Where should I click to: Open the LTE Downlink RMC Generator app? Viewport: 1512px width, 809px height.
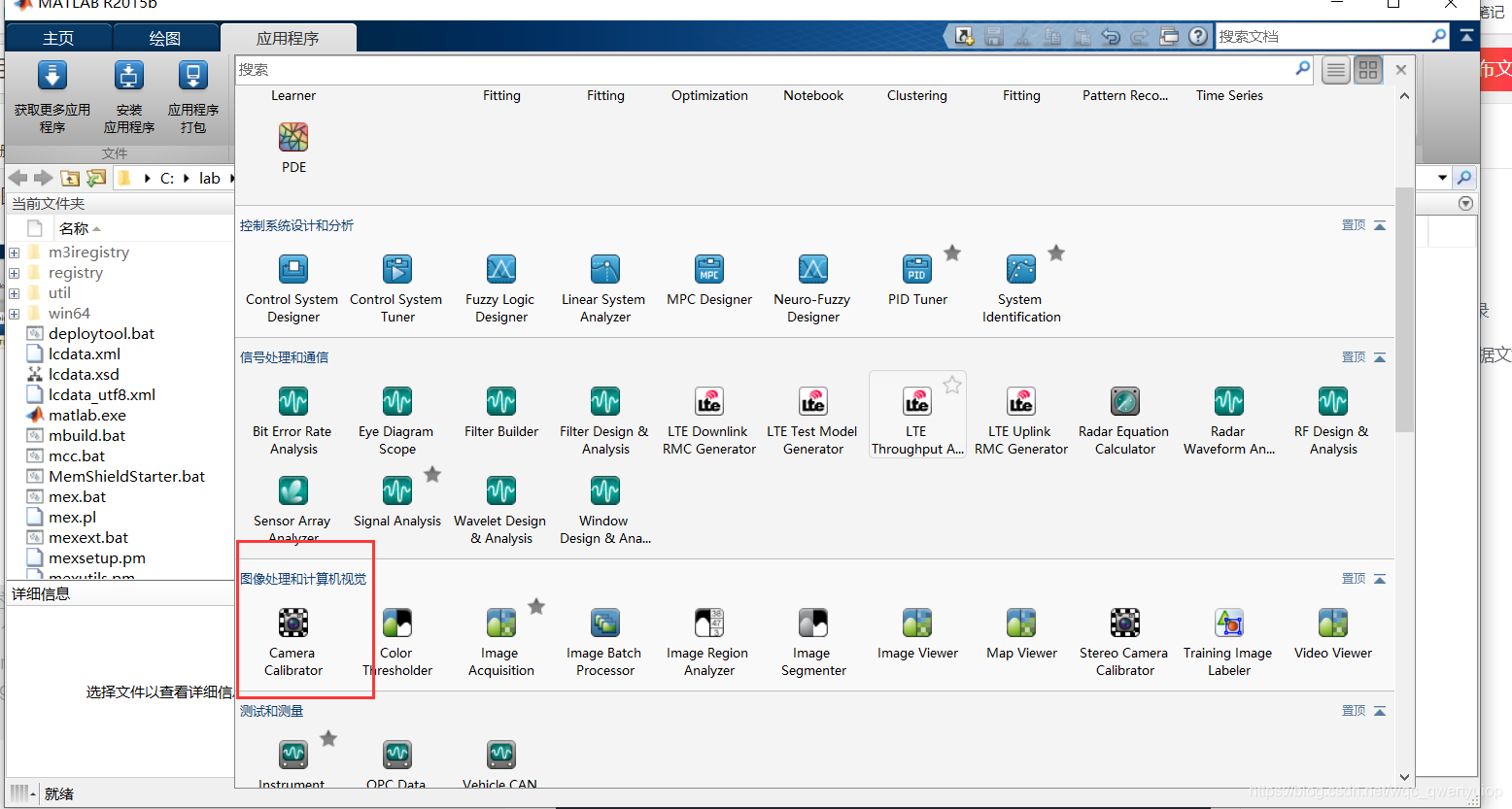[708, 420]
